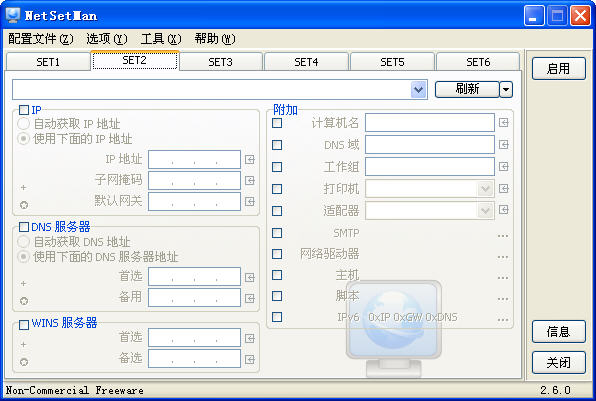Click the 启用 button
Image resolution: width=596 pixels, height=401 pixels.
pyautogui.click(x=558, y=68)
